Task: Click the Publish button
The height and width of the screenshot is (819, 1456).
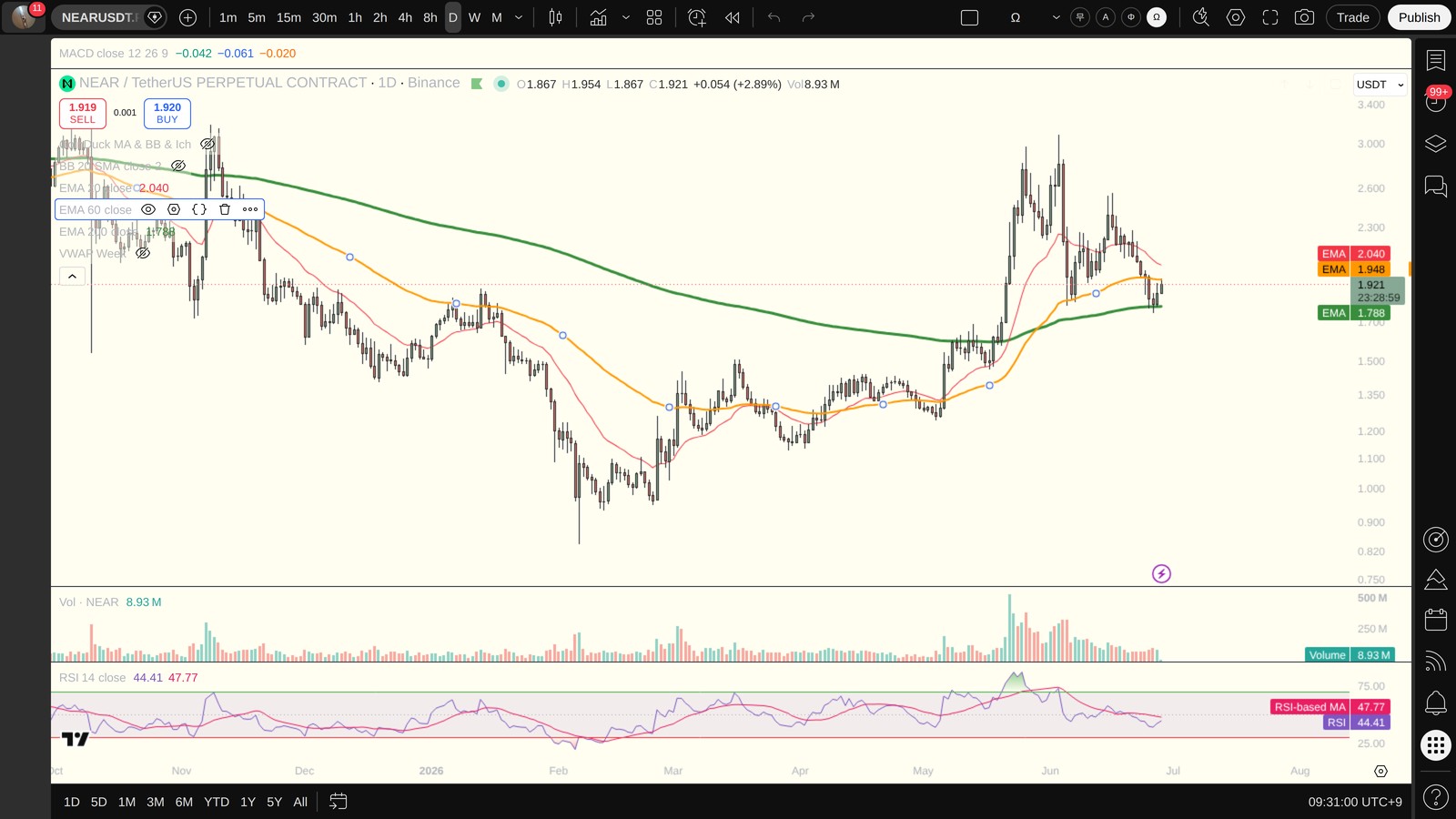Action: (x=1419, y=17)
